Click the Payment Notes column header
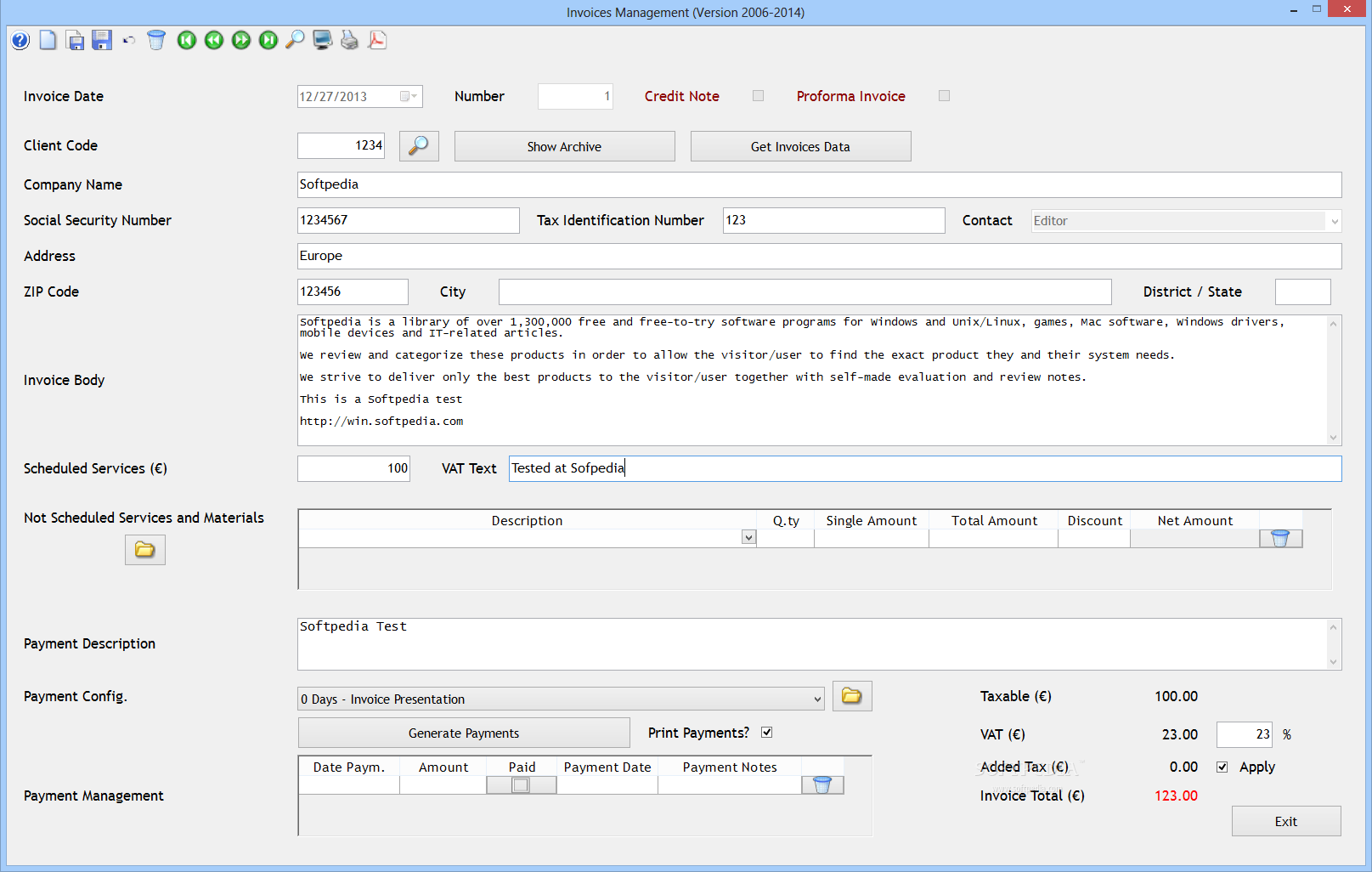 pyautogui.click(x=730, y=767)
